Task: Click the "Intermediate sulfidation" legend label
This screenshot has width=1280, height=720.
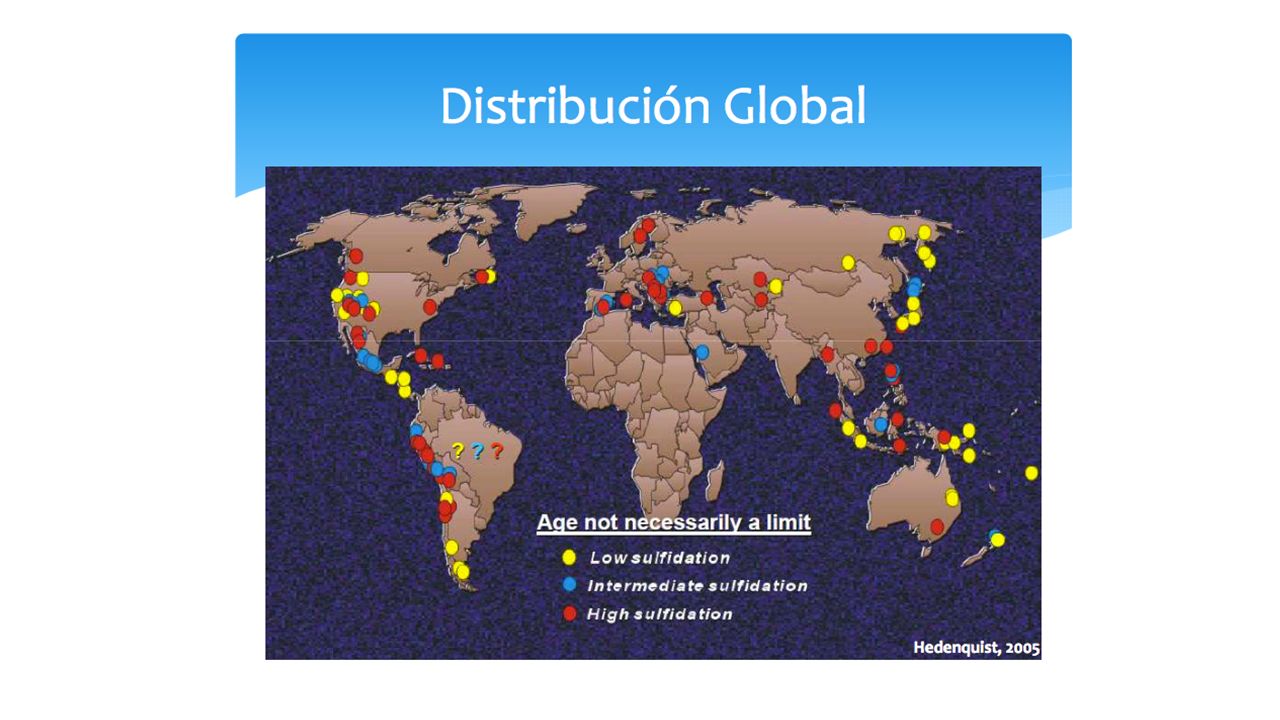Action: pos(697,585)
